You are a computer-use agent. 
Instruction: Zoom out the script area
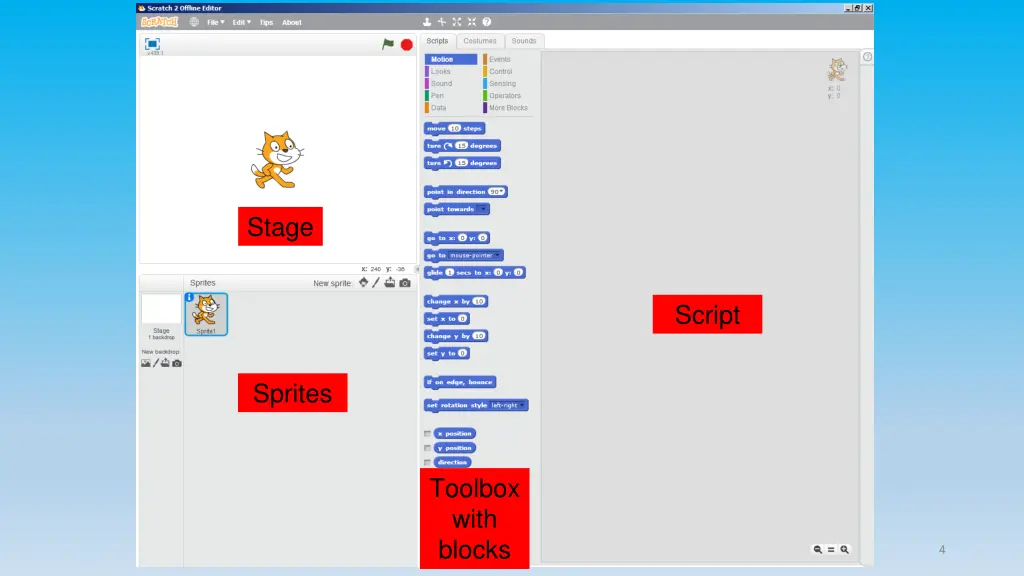click(818, 550)
